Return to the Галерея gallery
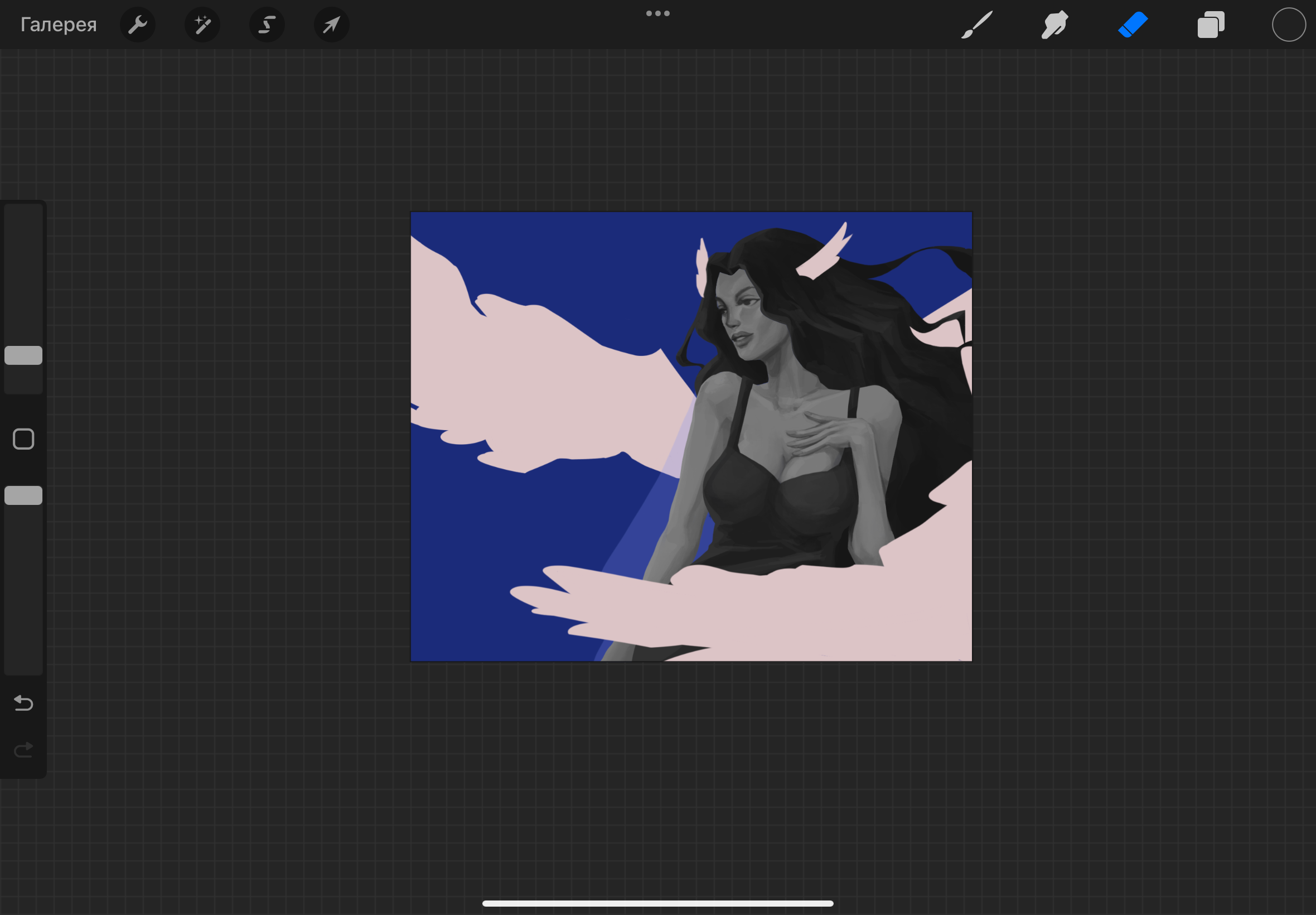 [59, 25]
